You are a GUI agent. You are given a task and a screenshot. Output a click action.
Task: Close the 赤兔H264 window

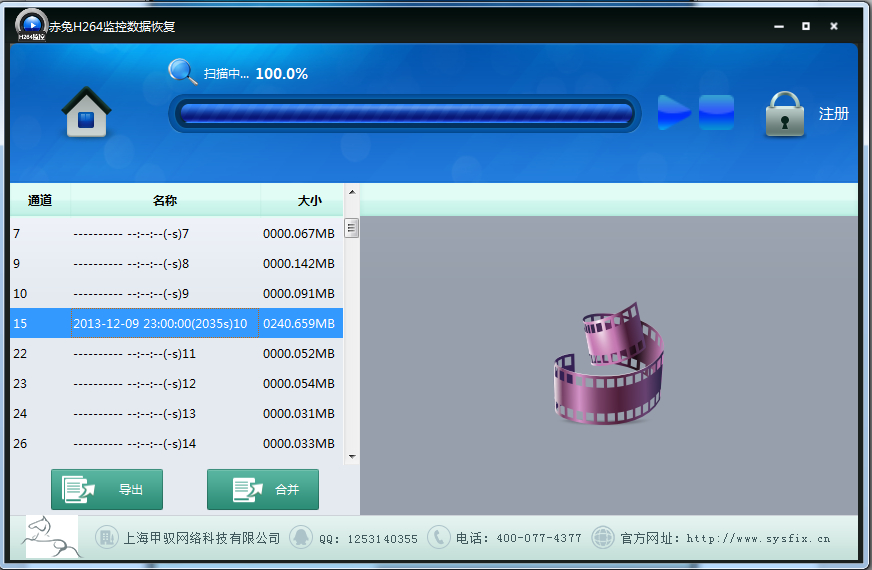[834, 26]
